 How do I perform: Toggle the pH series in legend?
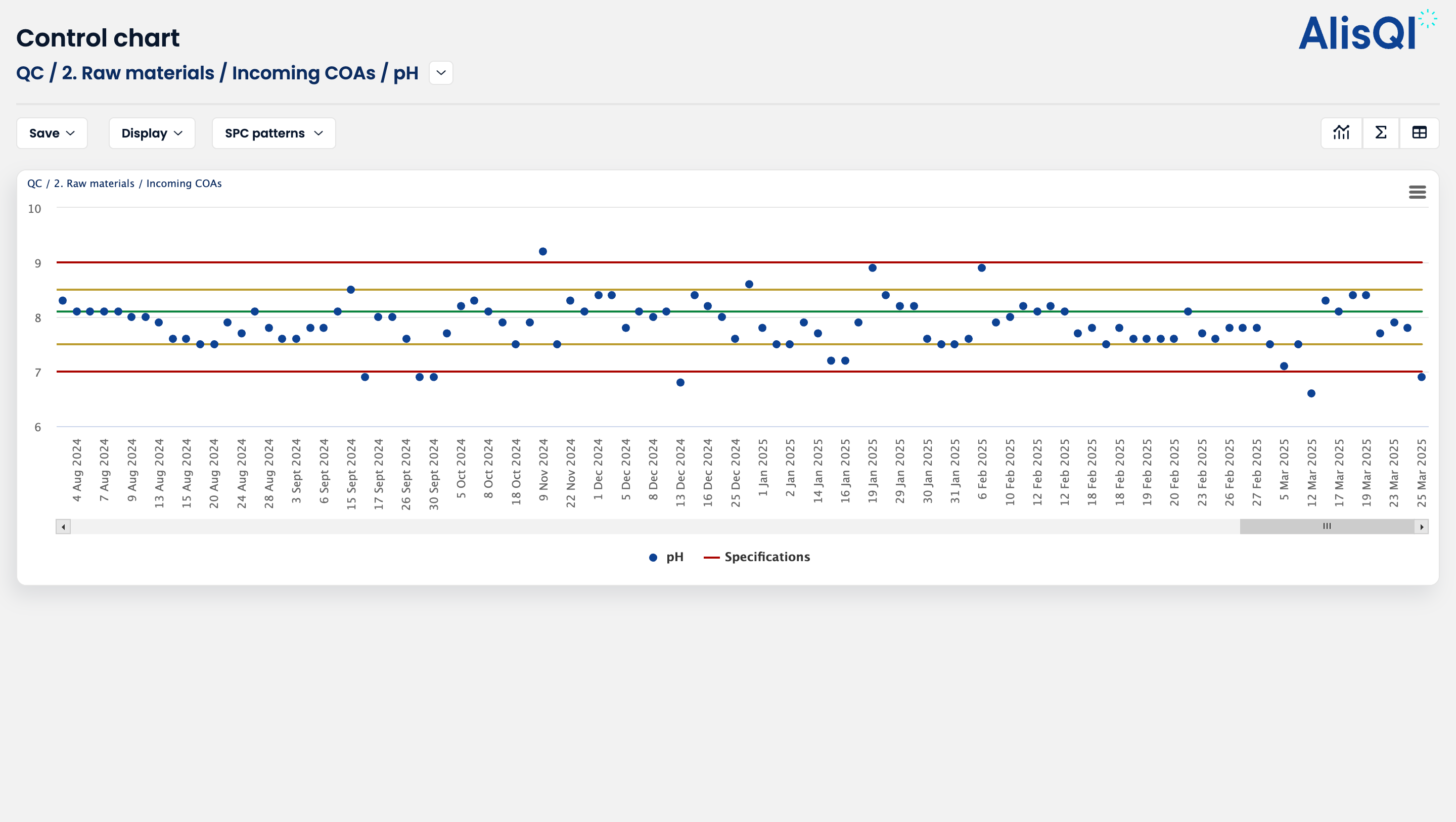[x=666, y=557]
